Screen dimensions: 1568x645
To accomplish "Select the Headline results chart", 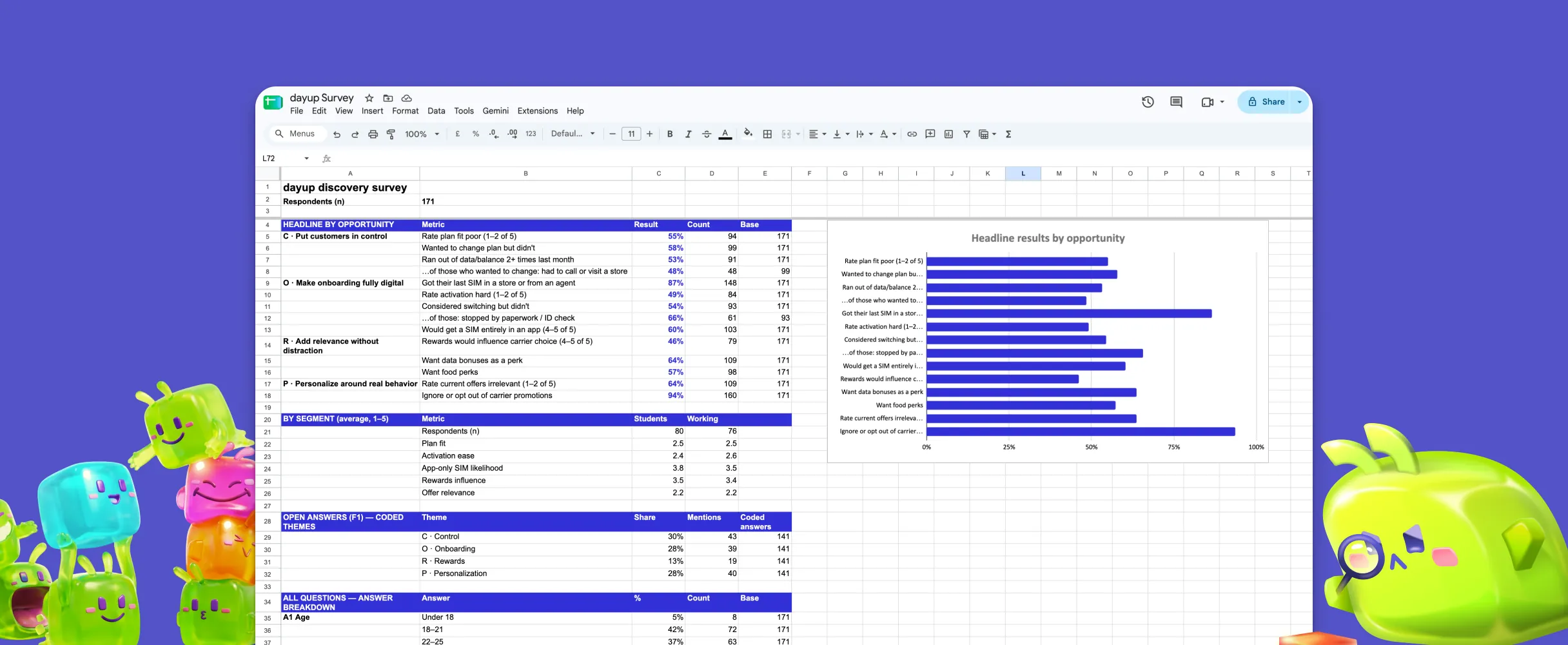I will [1048, 341].
